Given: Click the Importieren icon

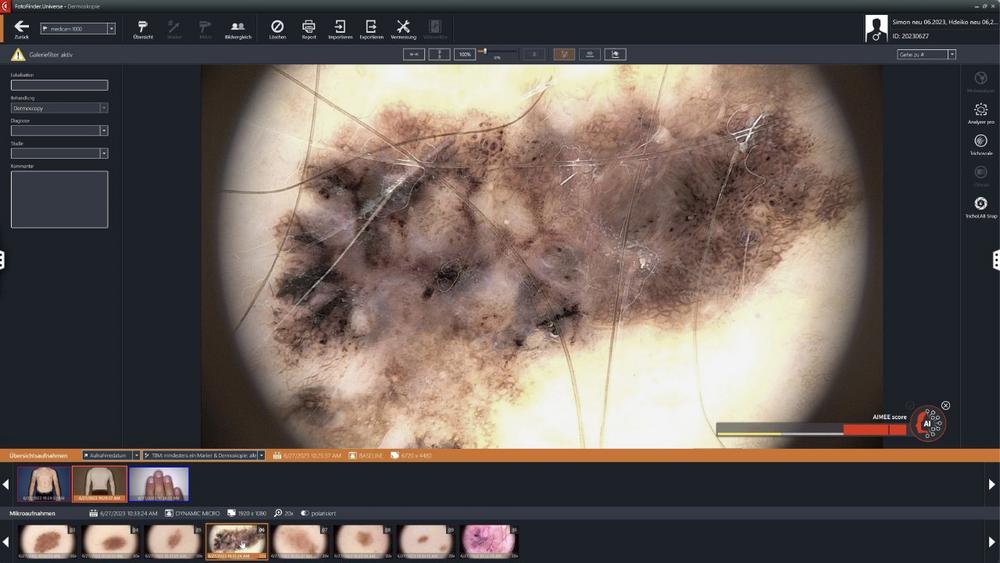Looking at the screenshot, I should coord(340,27).
